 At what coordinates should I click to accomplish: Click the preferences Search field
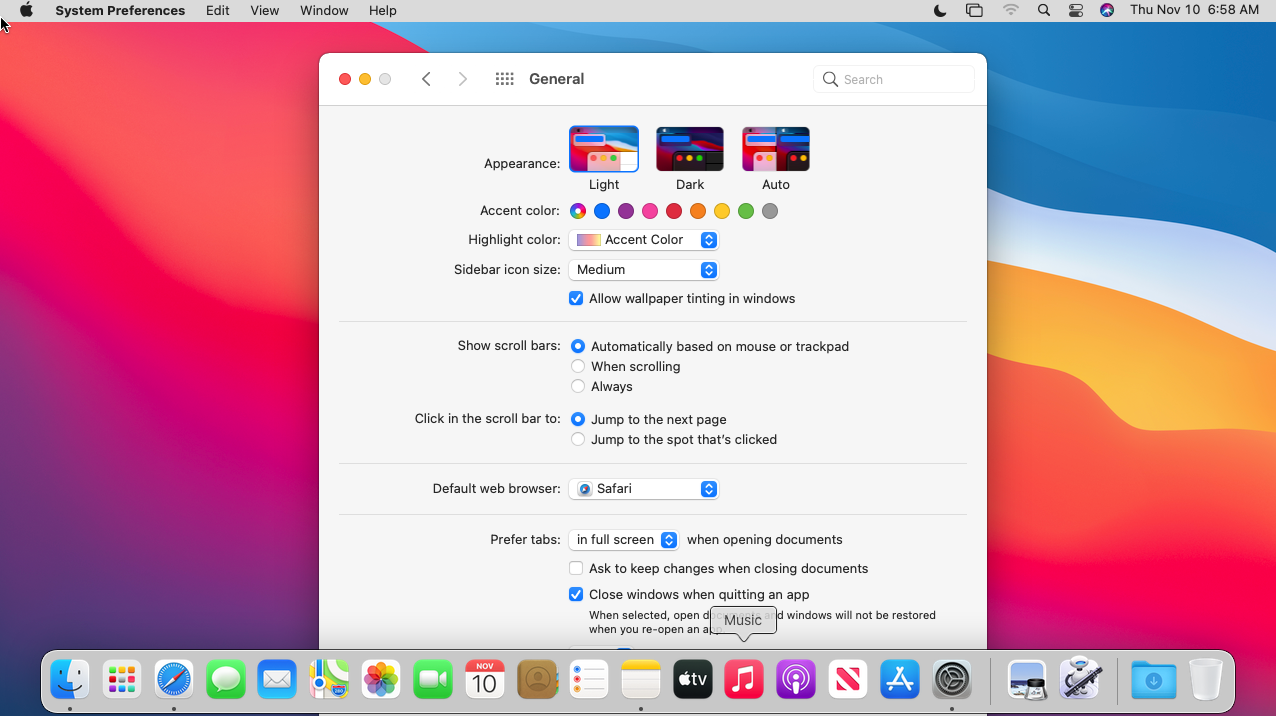[894, 79]
